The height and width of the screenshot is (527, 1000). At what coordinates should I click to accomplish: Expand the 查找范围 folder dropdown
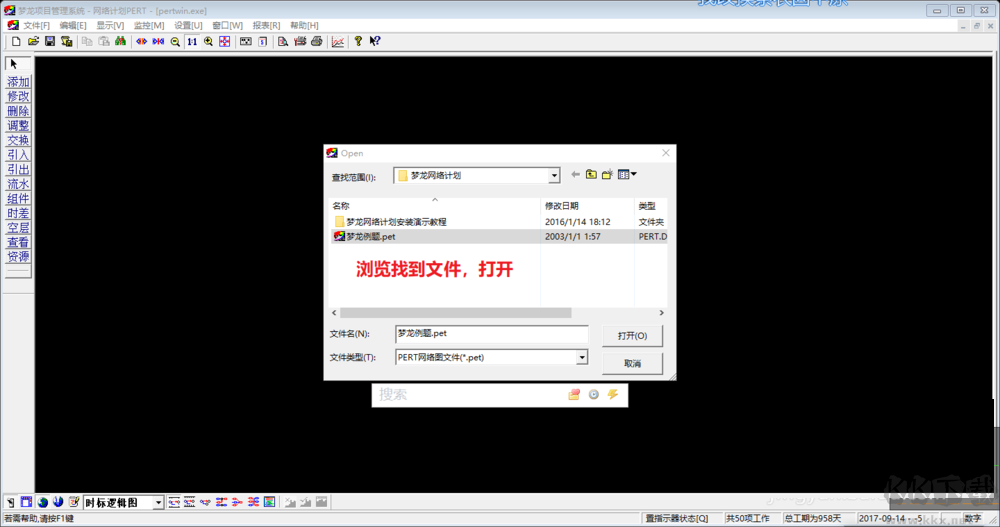[554, 175]
